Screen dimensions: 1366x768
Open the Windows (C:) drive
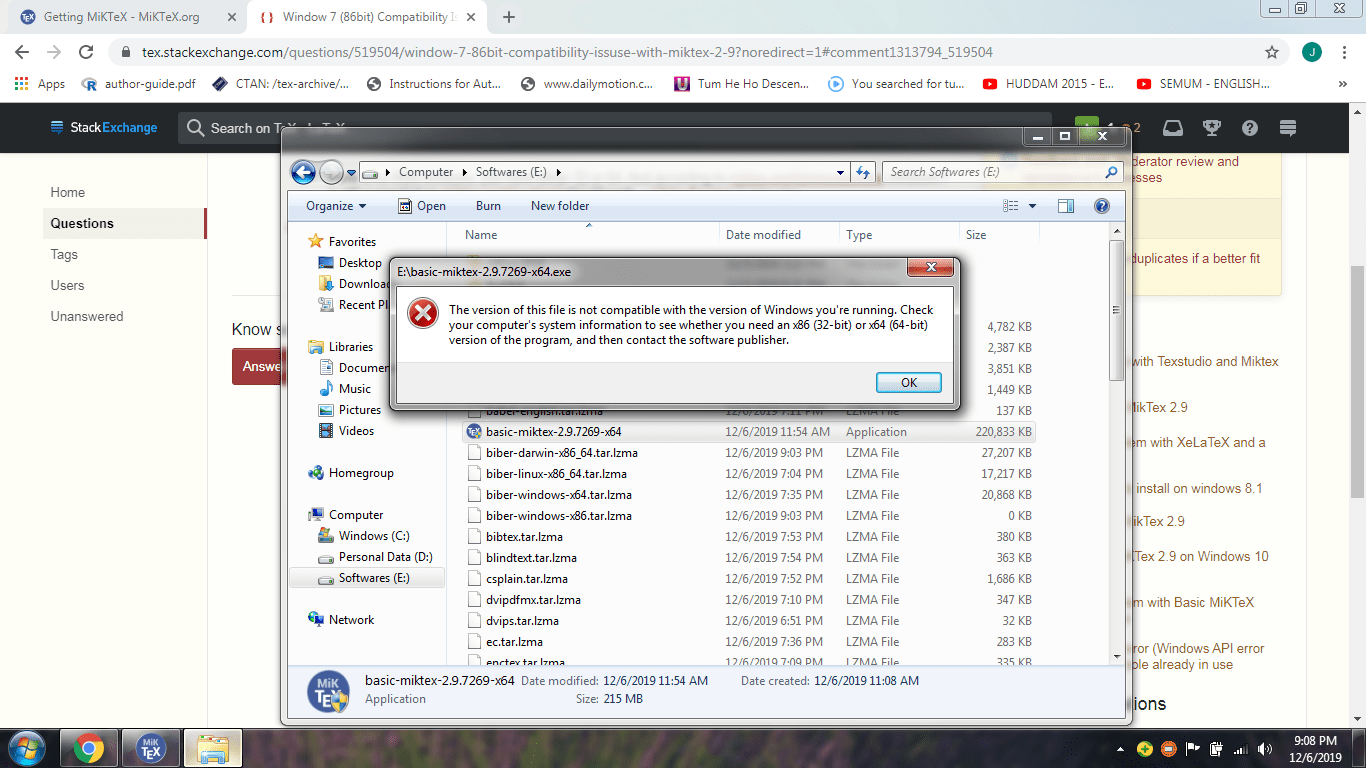(x=373, y=536)
